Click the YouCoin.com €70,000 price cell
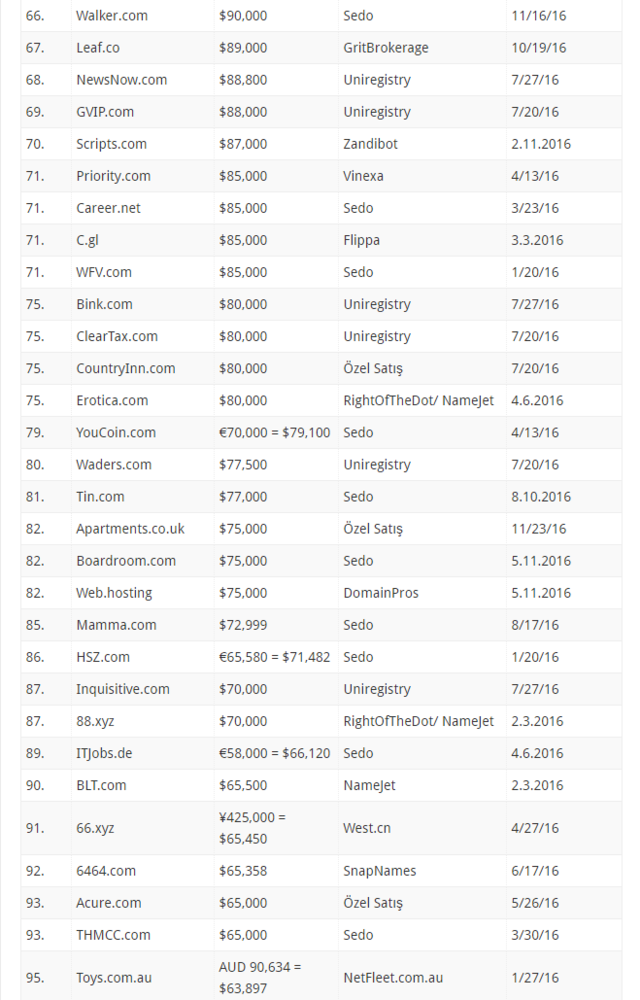 tap(274, 432)
